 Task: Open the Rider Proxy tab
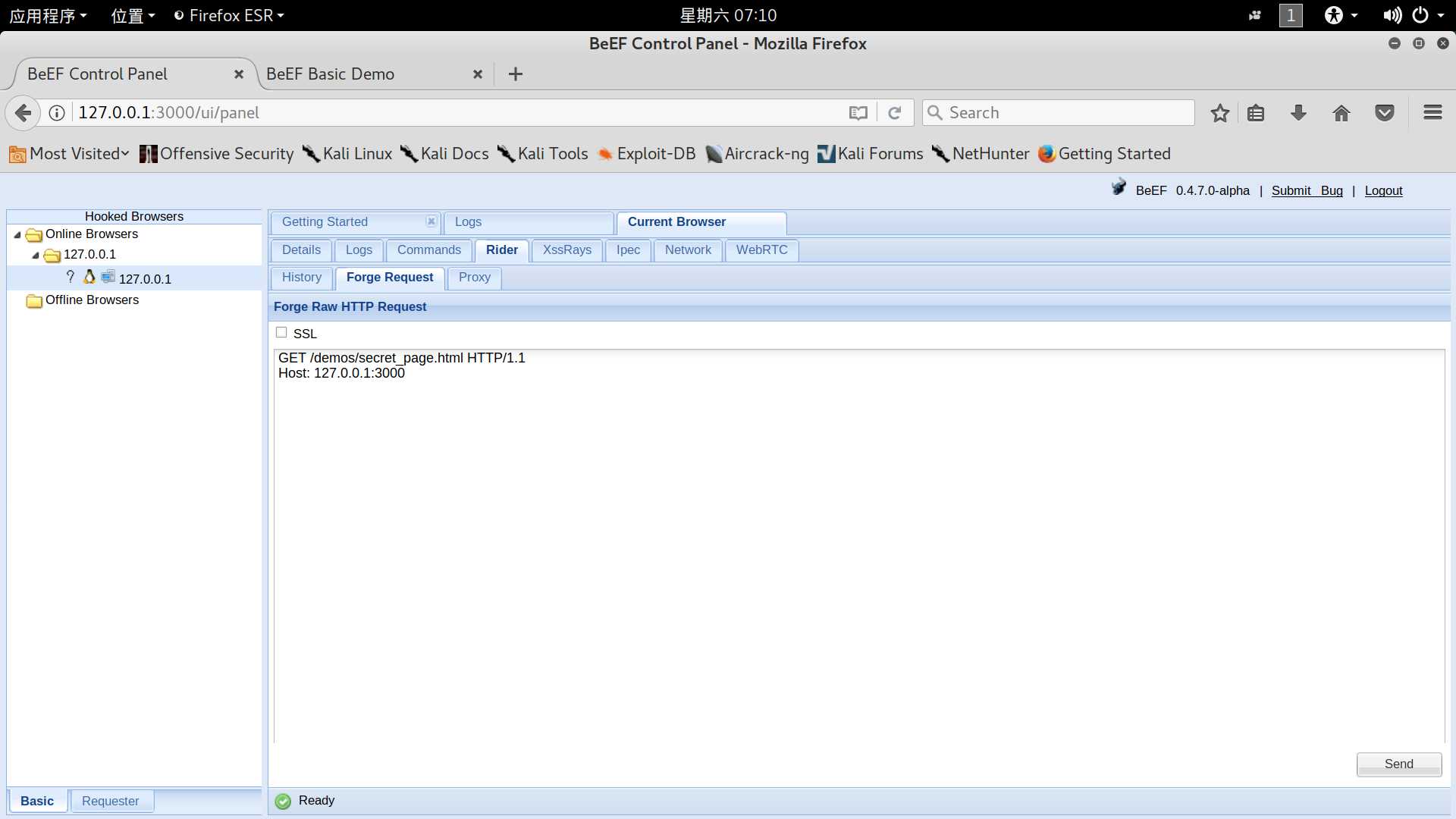tap(474, 277)
